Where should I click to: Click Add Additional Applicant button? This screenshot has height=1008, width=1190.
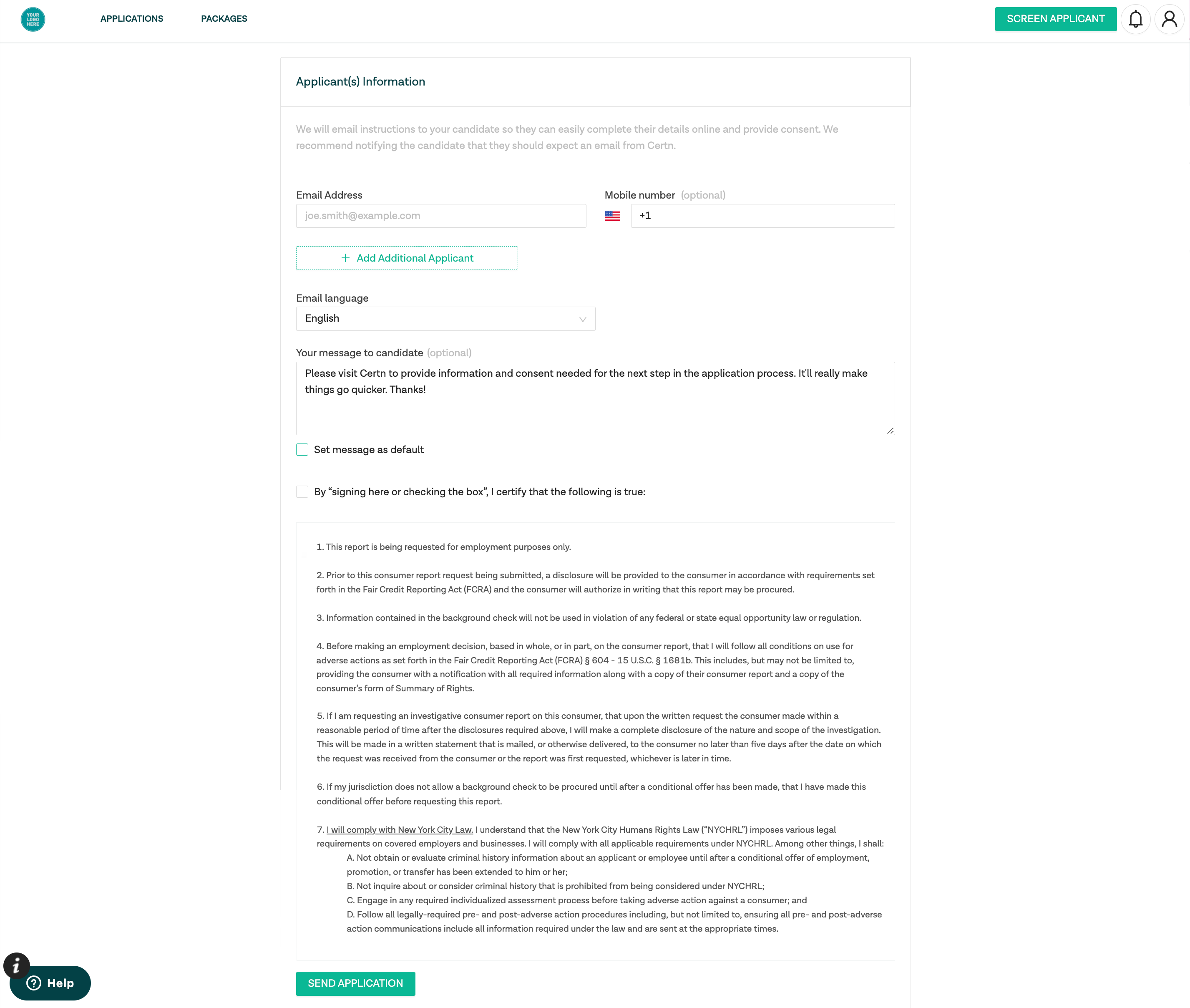tap(407, 258)
